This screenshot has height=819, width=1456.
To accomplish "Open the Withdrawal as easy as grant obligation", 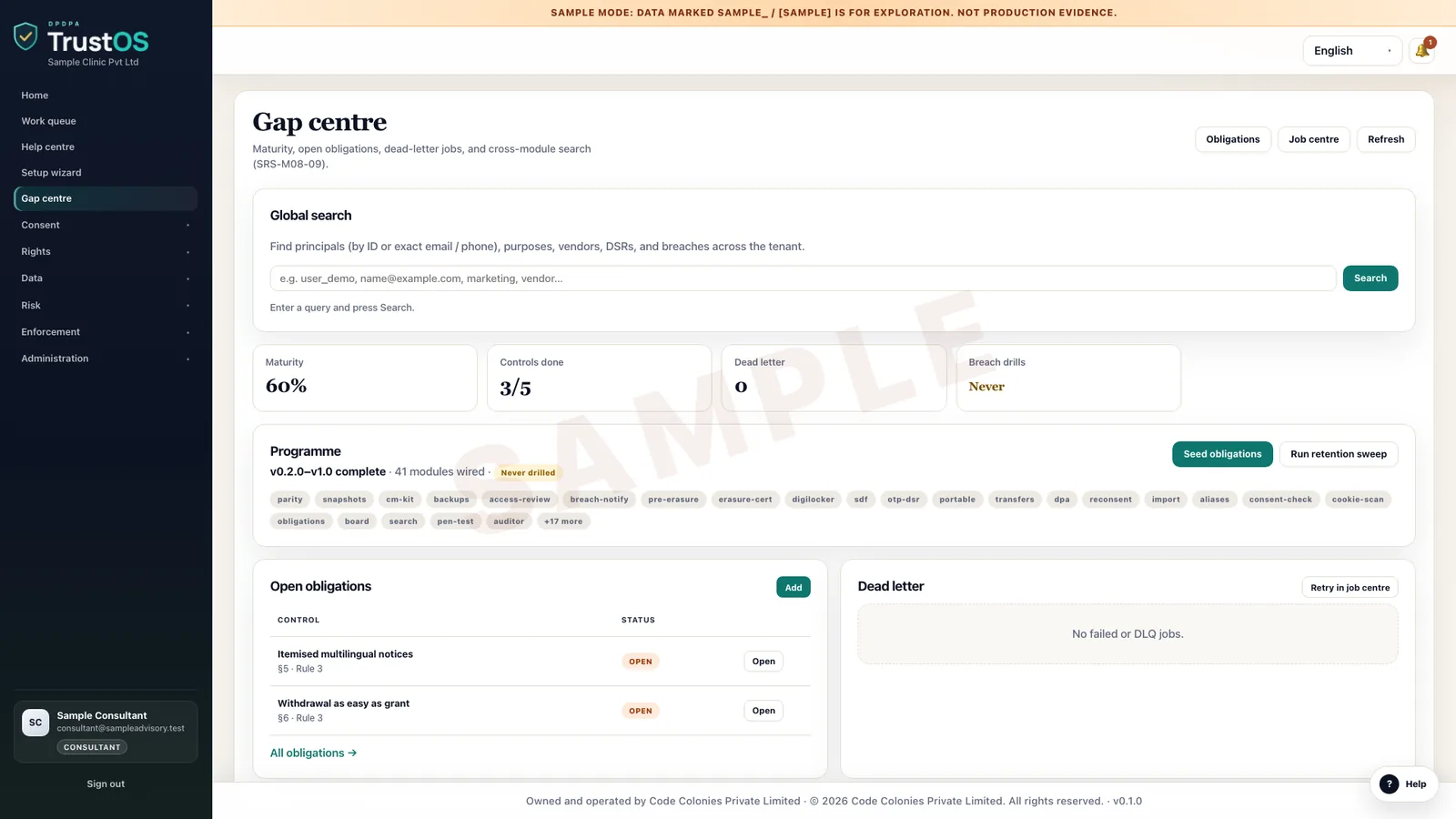I will point(763,711).
